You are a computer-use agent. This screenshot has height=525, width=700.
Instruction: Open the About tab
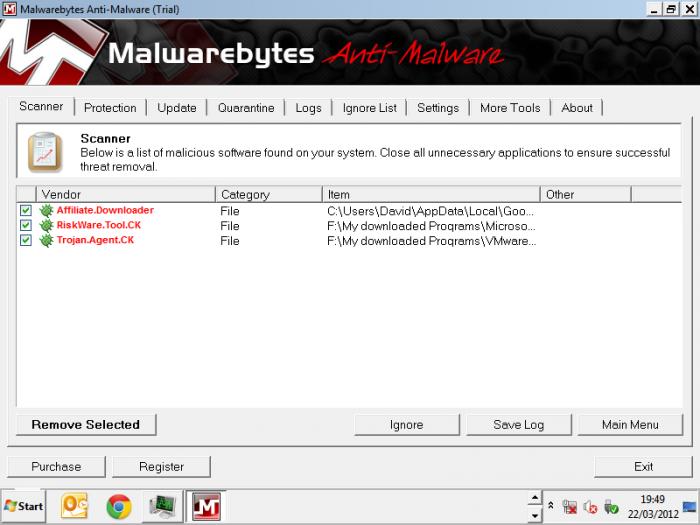(577, 108)
